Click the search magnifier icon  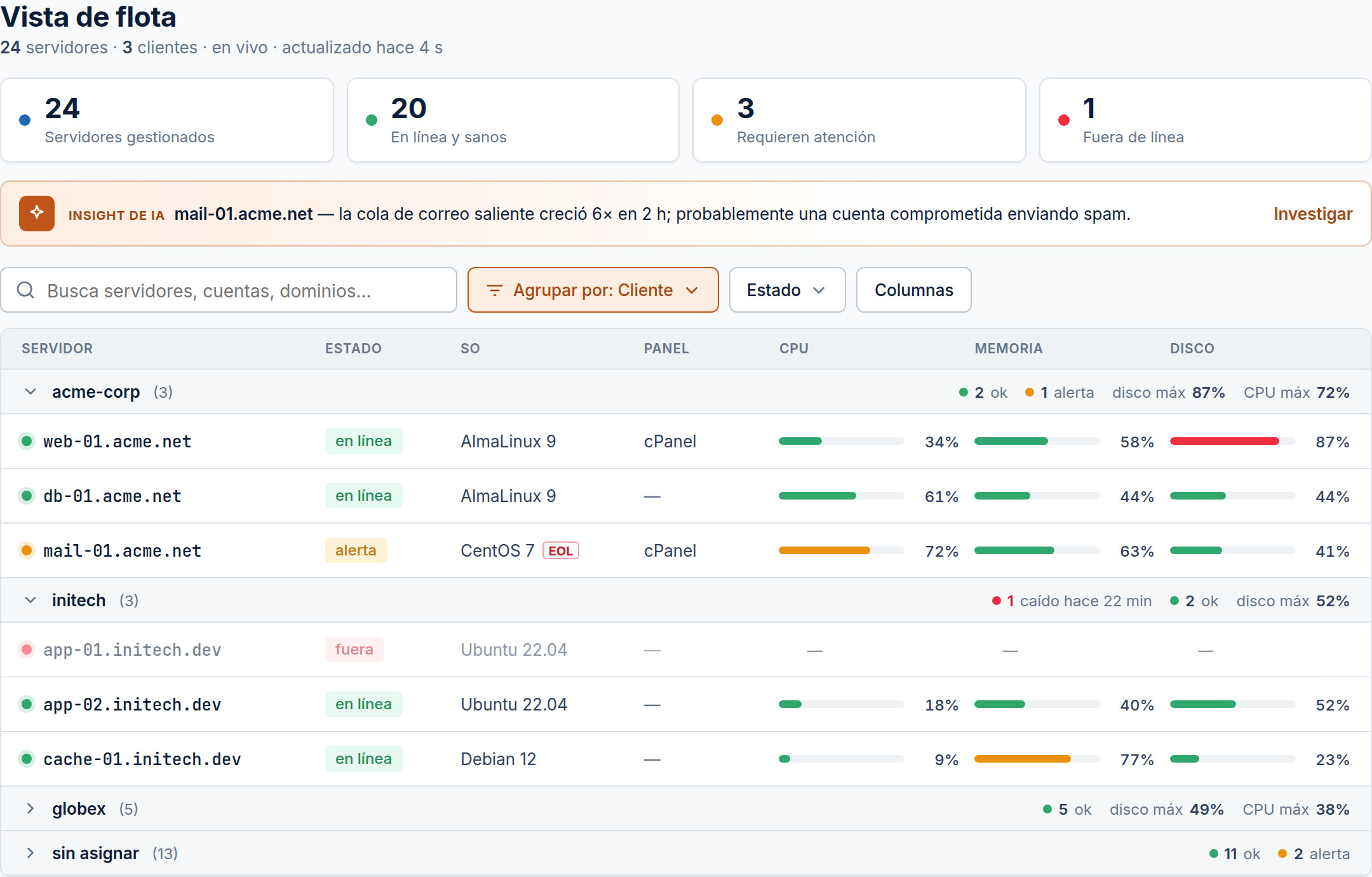pos(25,290)
